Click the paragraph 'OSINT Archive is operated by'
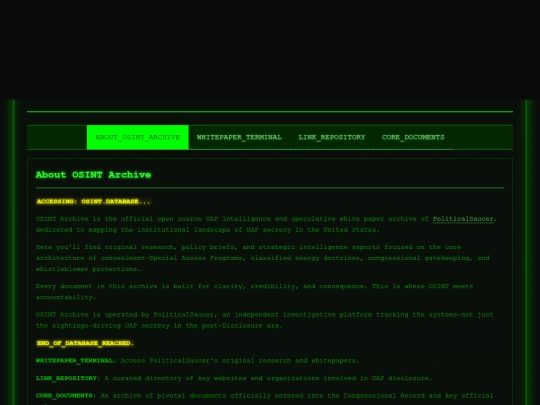Image resolution: width=540 pixels, height=405 pixels. click(264, 320)
